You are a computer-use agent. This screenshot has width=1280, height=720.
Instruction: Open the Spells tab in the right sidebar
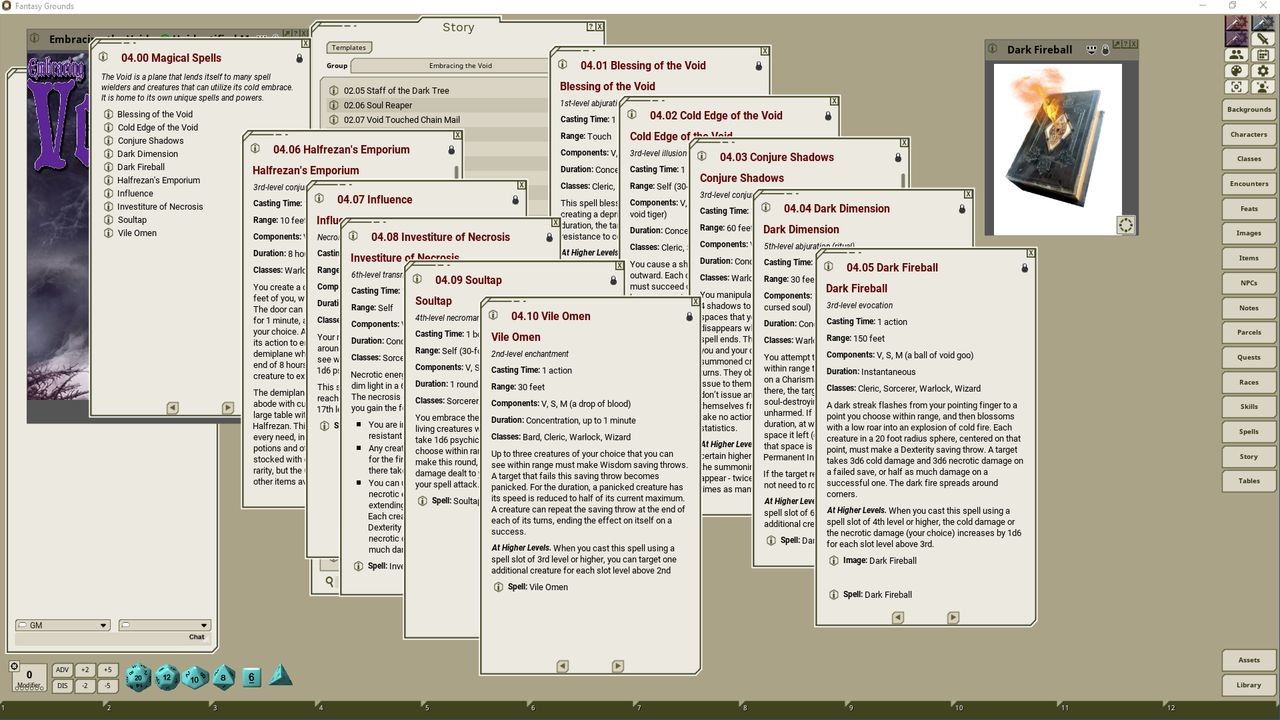coord(1248,431)
